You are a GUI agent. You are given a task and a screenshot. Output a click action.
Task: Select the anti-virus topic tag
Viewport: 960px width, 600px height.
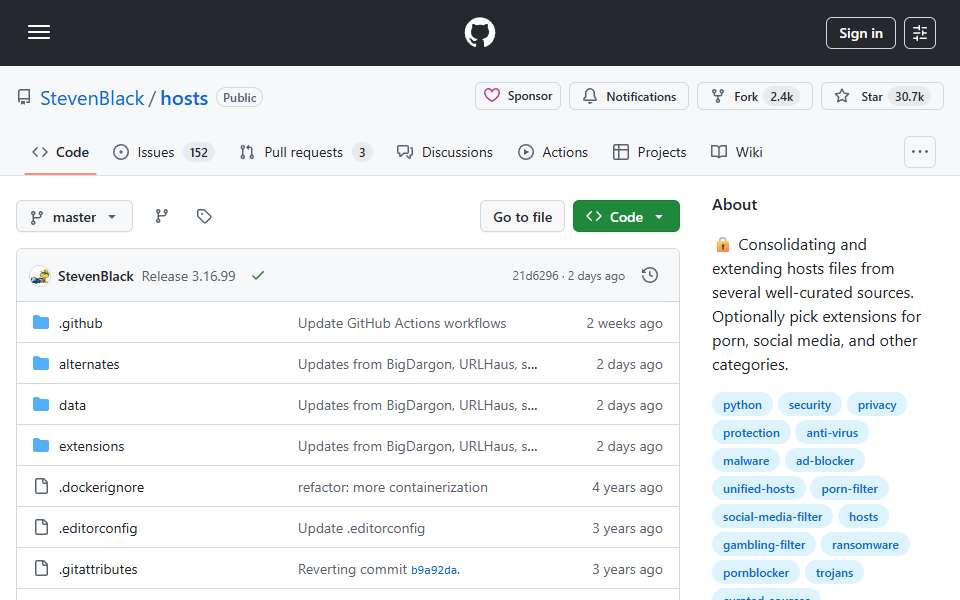coord(832,433)
